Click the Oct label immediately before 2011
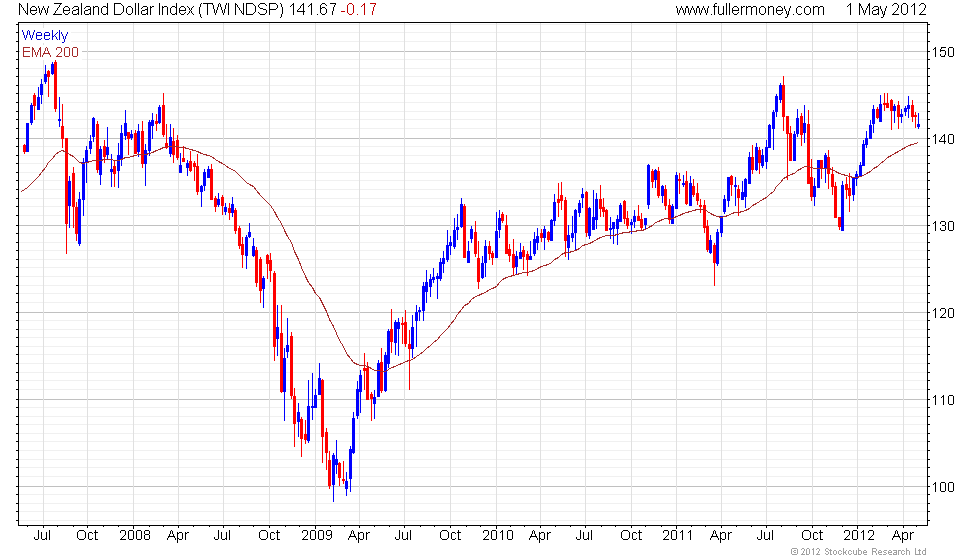This screenshot has height=560, width=980. pos(631,535)
